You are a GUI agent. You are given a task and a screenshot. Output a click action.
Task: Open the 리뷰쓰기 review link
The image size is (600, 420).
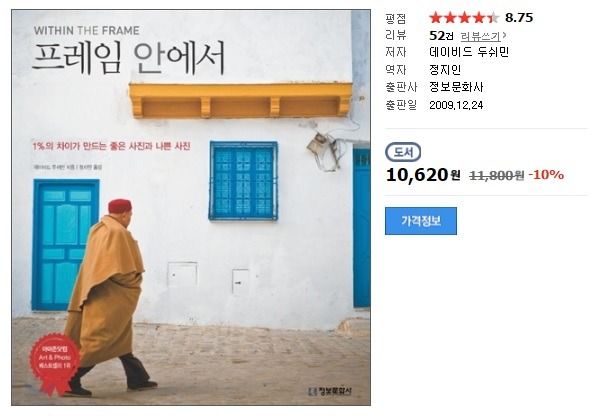pos(480,36)
